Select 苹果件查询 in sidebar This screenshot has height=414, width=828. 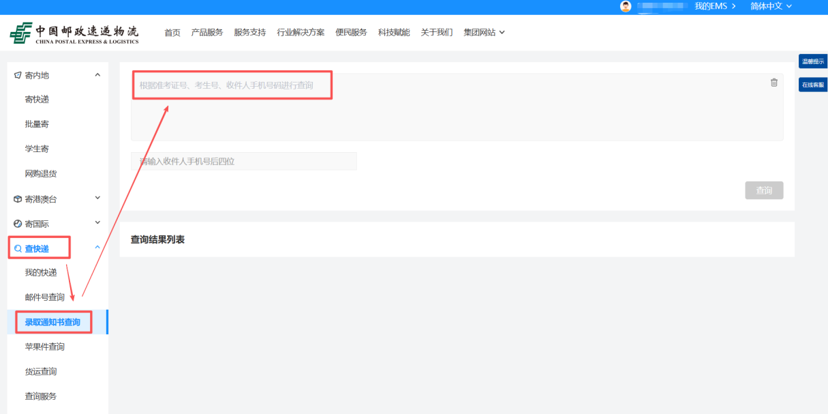(x=44, y=347)
